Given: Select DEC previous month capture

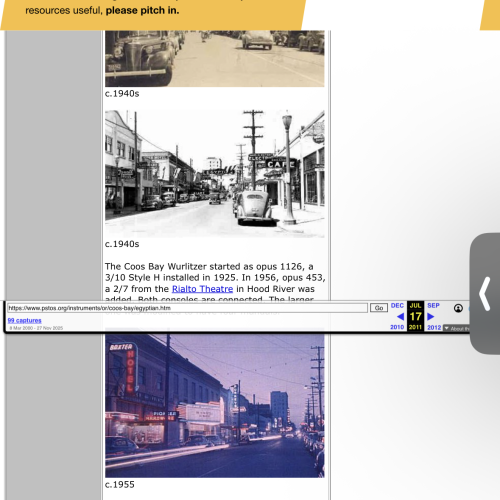Looking at the screenshot, I should [397, 305].
